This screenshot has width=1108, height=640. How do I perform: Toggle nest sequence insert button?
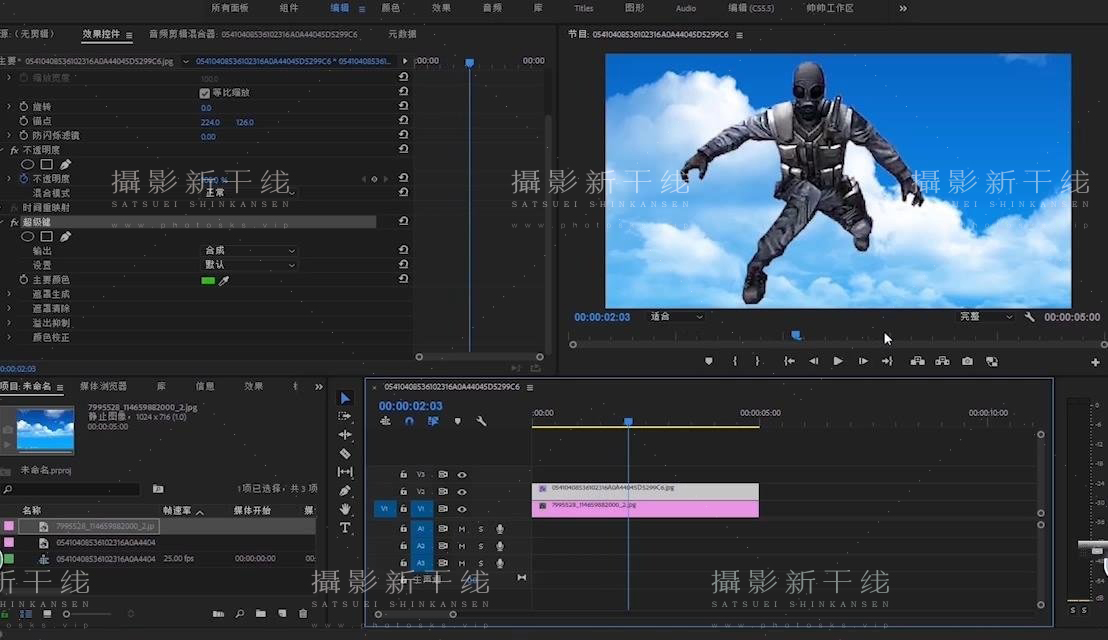385,421
